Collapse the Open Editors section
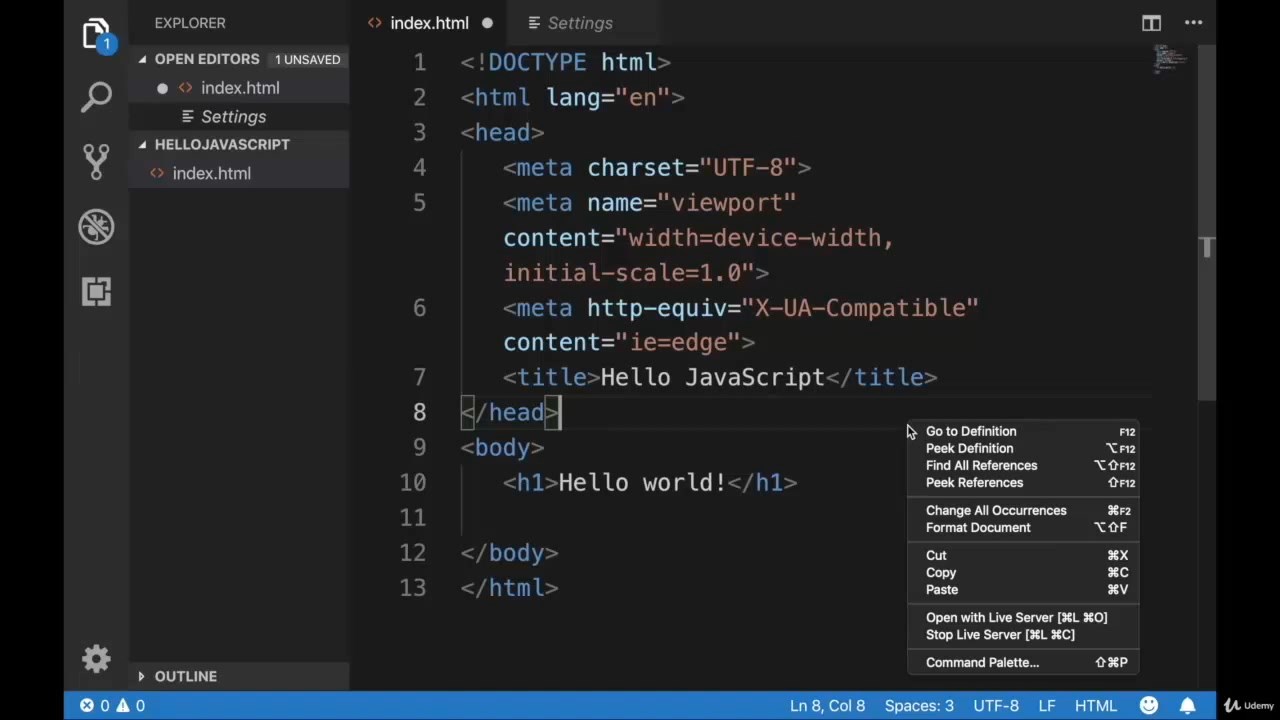The width and height of the screenshot is (1280, 720). tap(143, 59)
